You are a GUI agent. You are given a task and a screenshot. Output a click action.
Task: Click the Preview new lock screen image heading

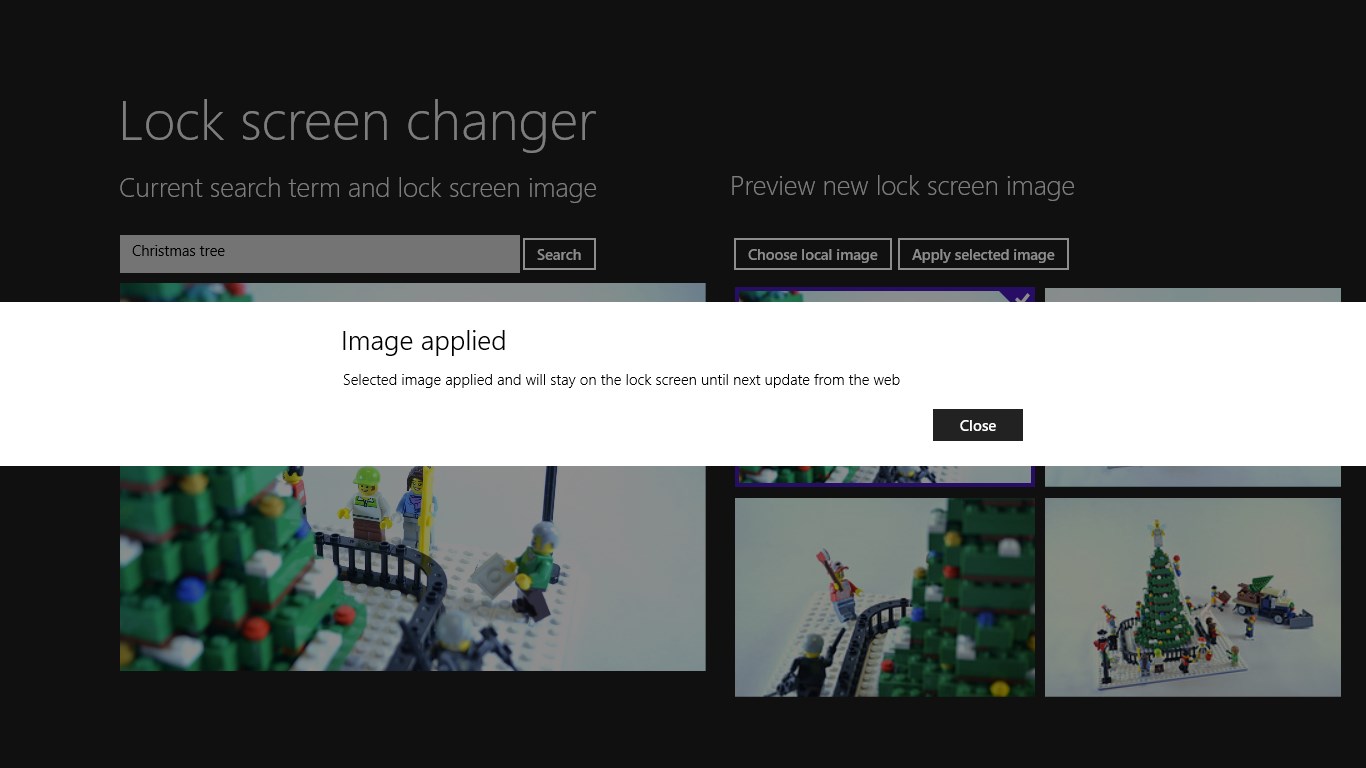coord(901,186)
